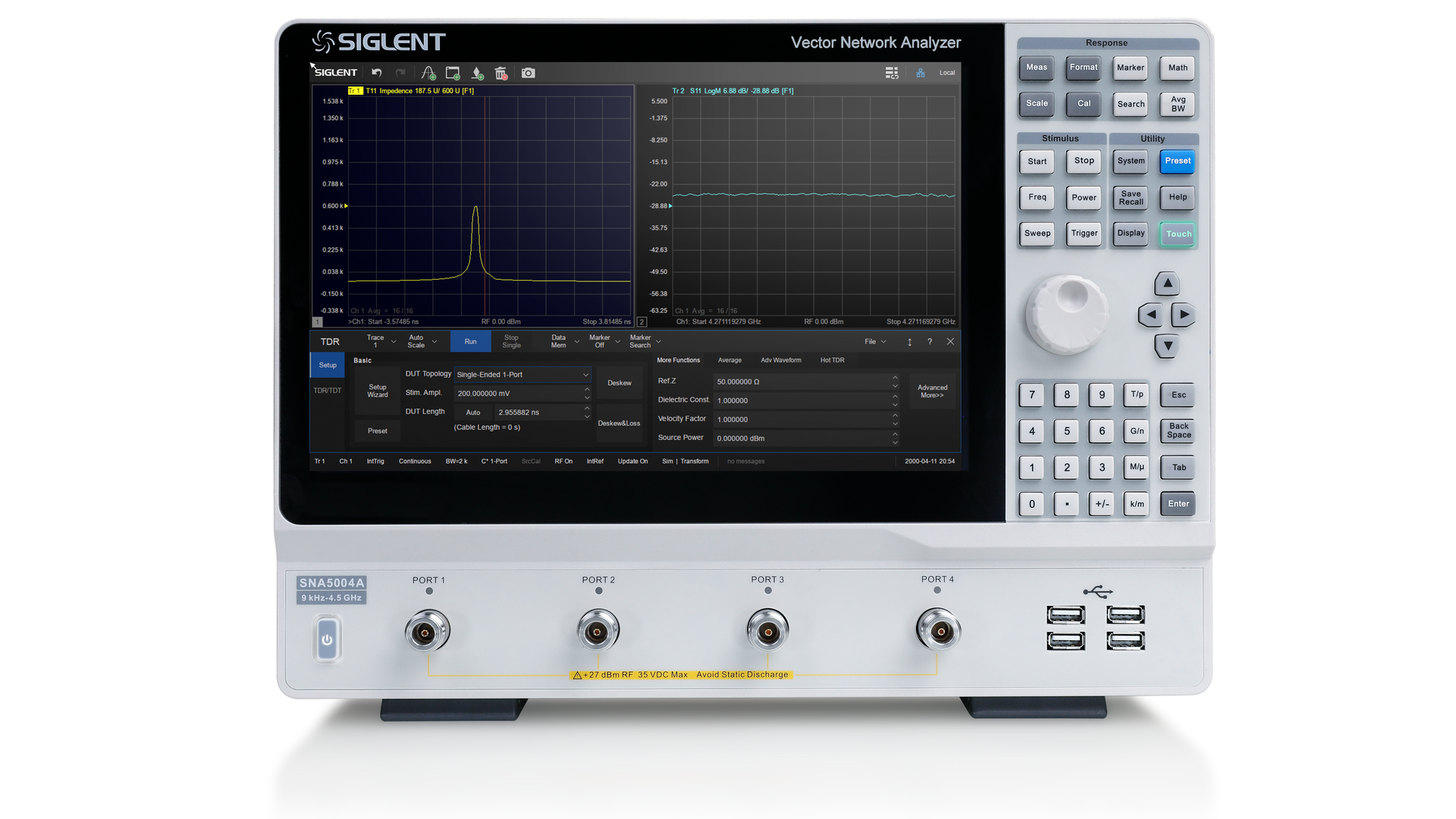This screenshot has height=819, width=1456.
Task: Click the add marker icon
Action: 477,73
